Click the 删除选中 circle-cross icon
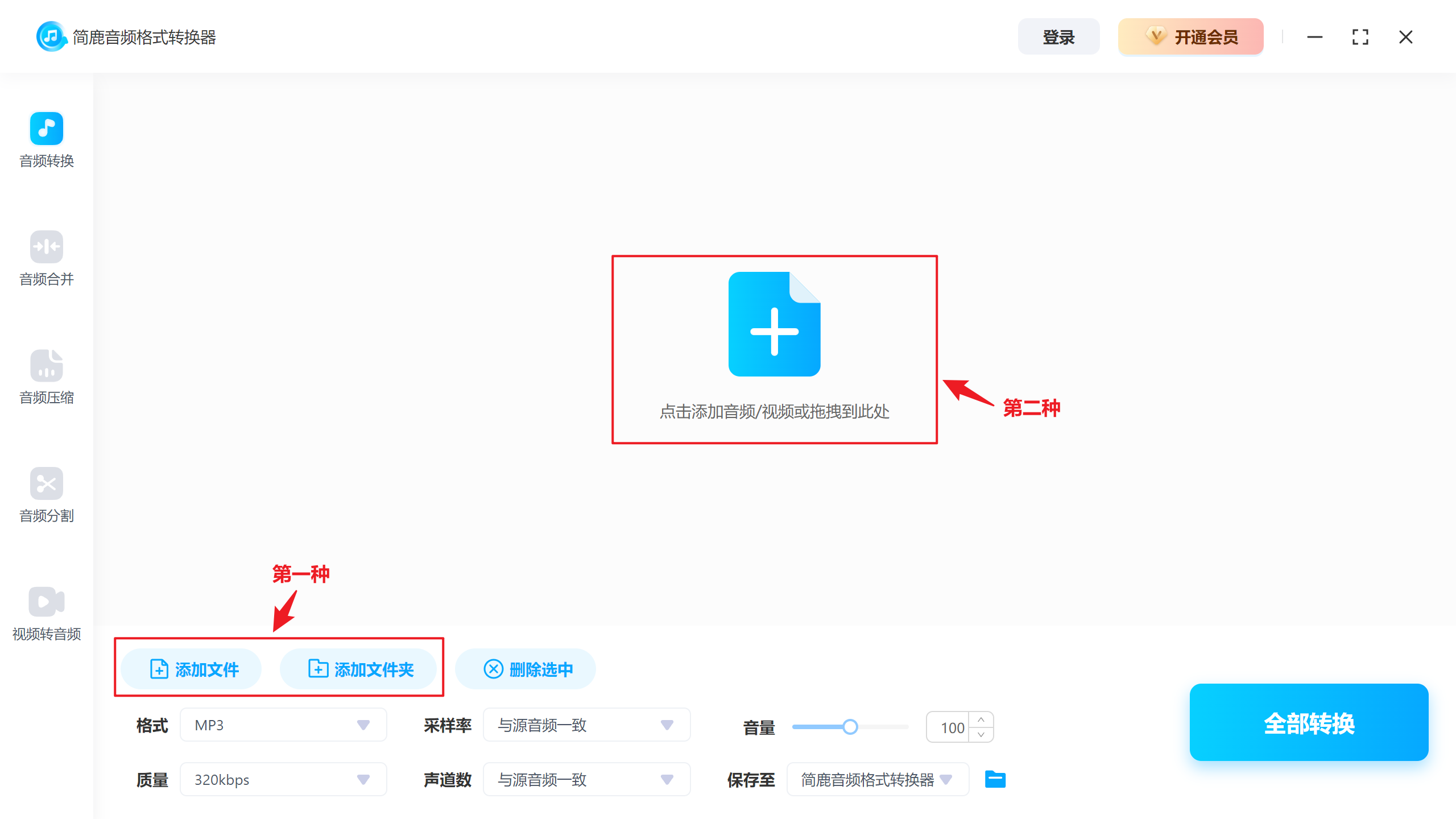The image size is (1456, 819). tap(493, 669)
